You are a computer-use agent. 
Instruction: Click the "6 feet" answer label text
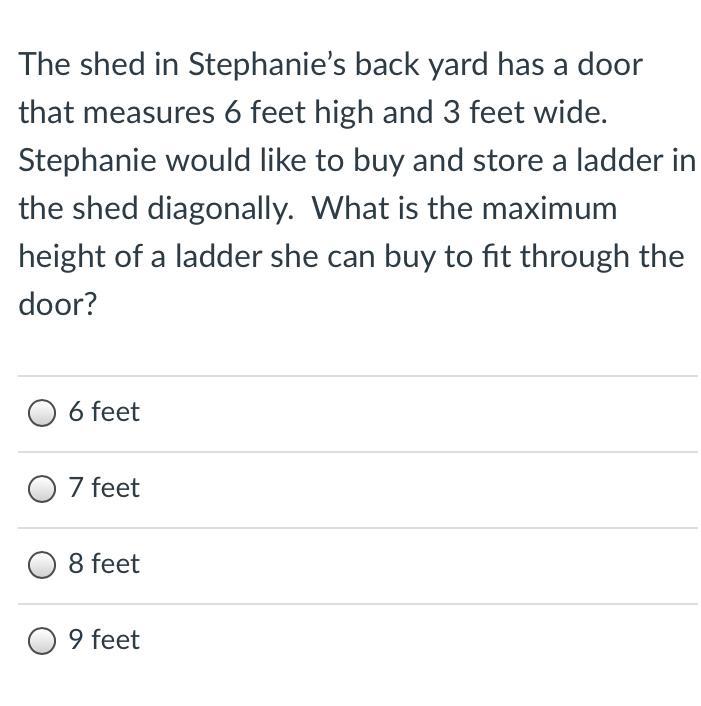coord(104,412)
